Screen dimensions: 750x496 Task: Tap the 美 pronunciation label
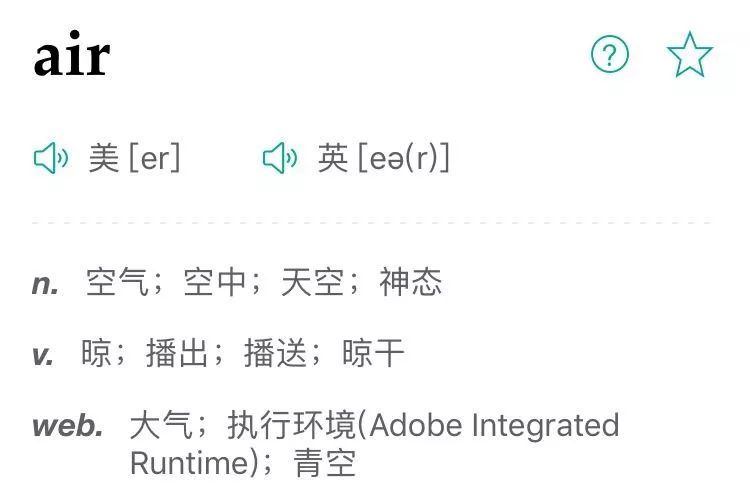coord(104,158)
